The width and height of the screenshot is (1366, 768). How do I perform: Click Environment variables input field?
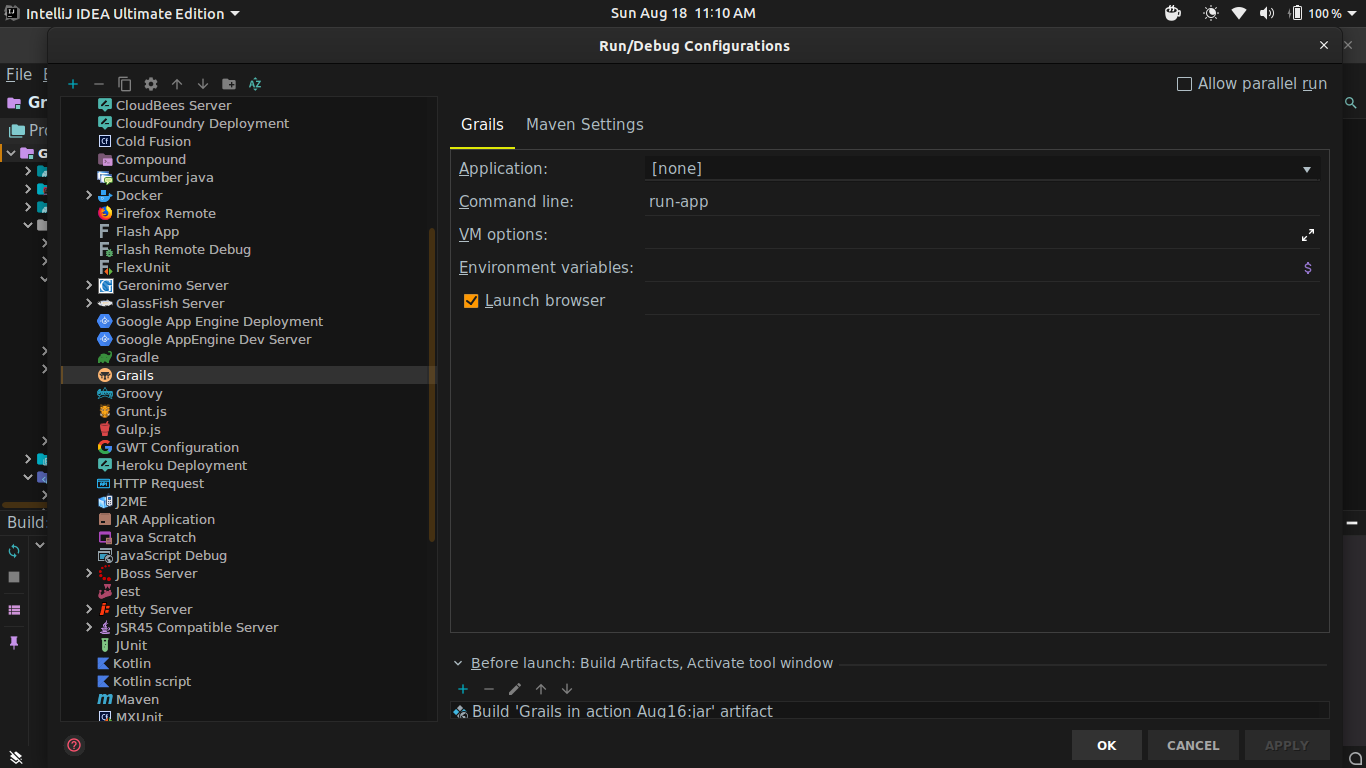coord(970,268)
